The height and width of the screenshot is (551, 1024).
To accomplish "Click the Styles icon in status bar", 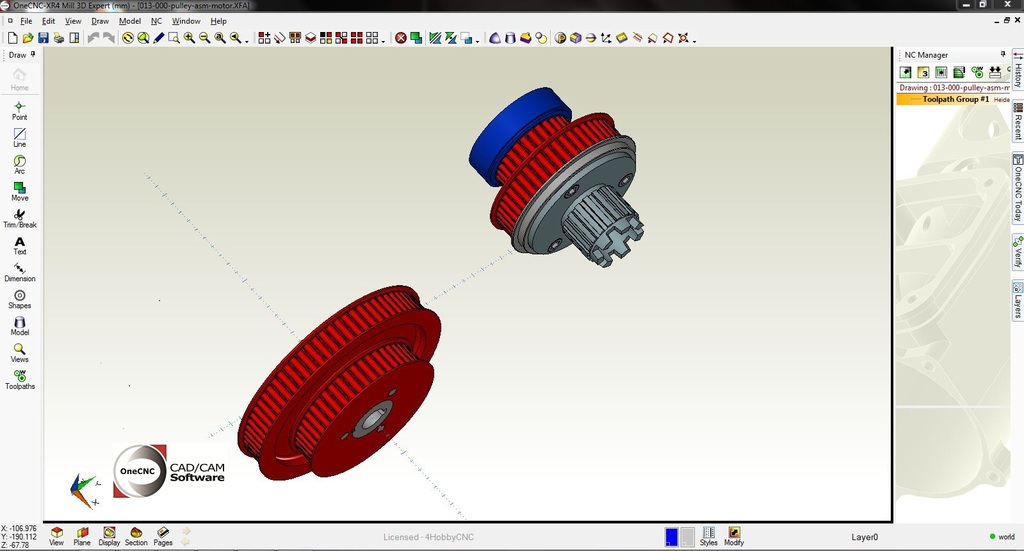I will coord(708,535).
